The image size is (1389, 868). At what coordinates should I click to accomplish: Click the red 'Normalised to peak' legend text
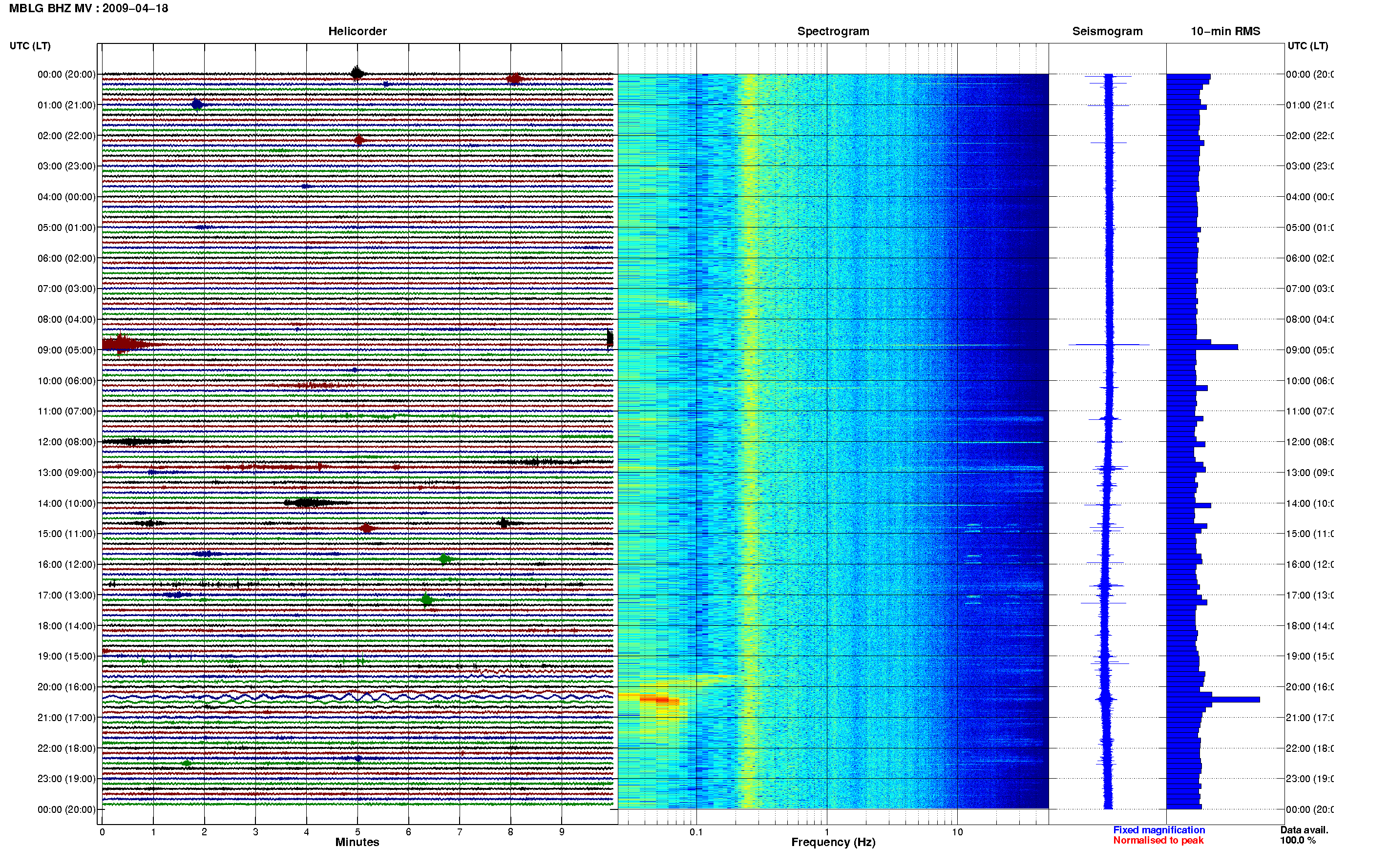click(x=1158, y=841)
